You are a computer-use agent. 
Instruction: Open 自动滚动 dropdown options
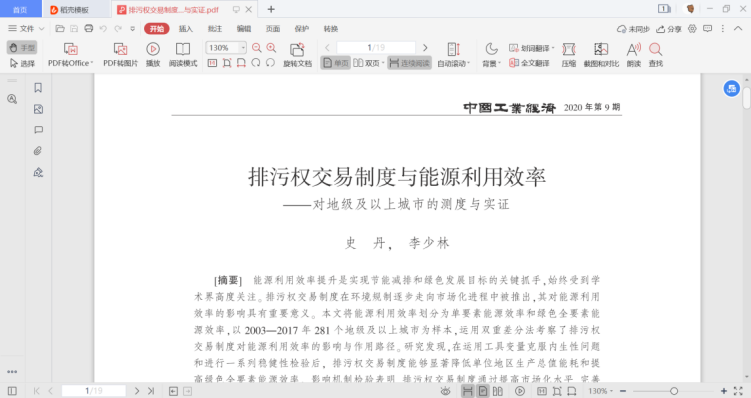(x=468, y=63)
